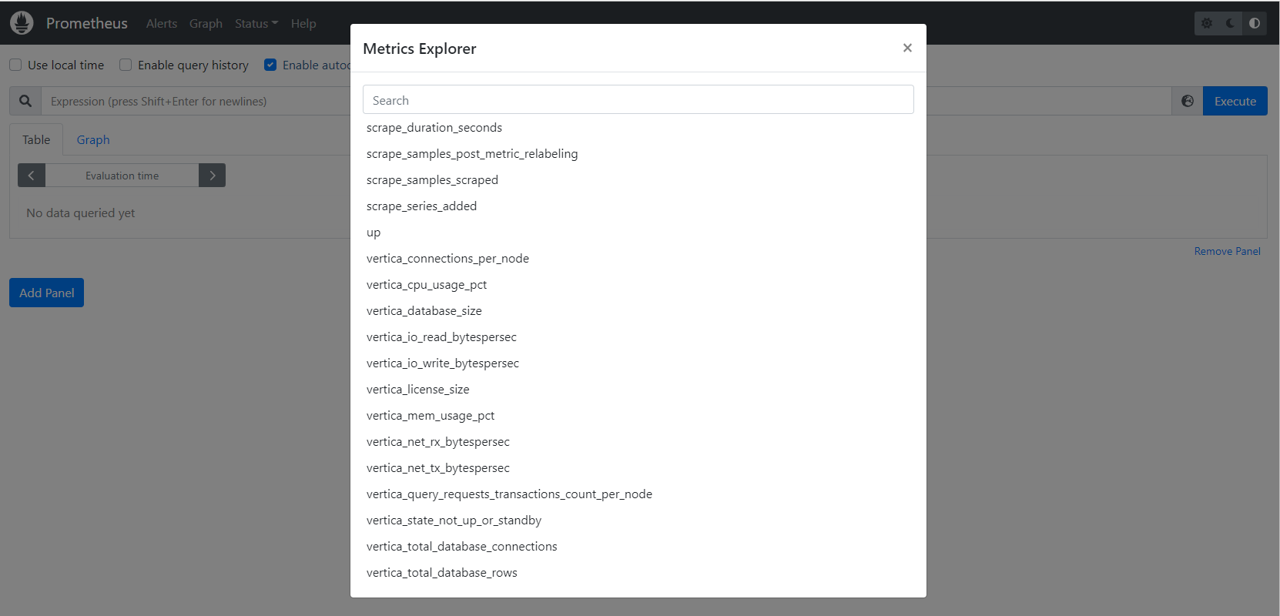Viewport: 1280px width, 616px height.
Task: Select the vertica_total_database_rows metric
Action: pyautogui.click(x=442, y=573)
